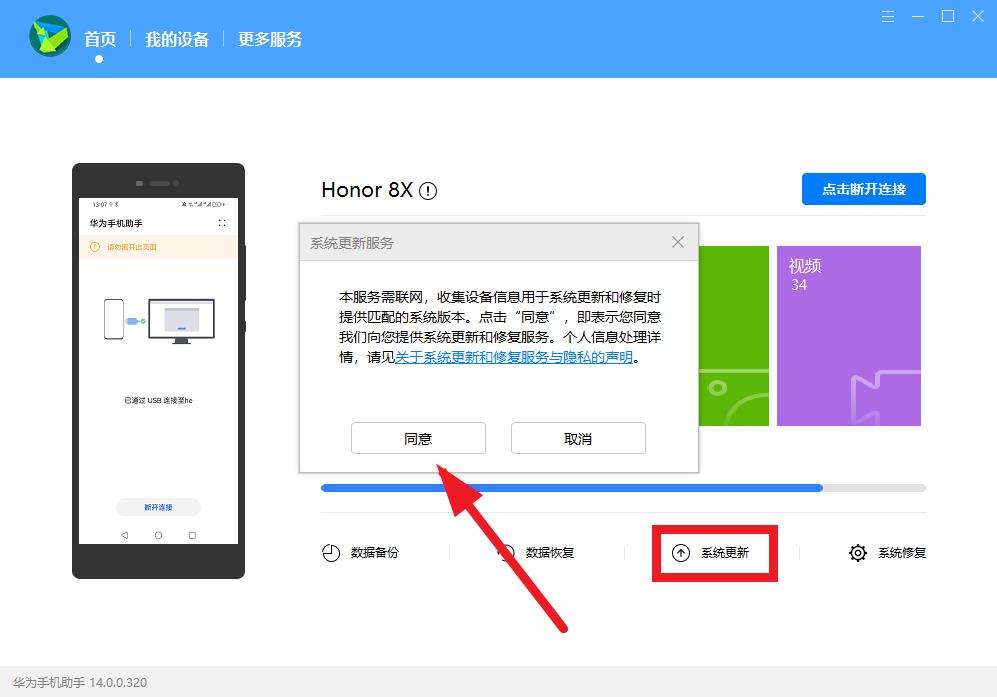
Task: Open 系统更新 label
Action: [x=725, y=553]
